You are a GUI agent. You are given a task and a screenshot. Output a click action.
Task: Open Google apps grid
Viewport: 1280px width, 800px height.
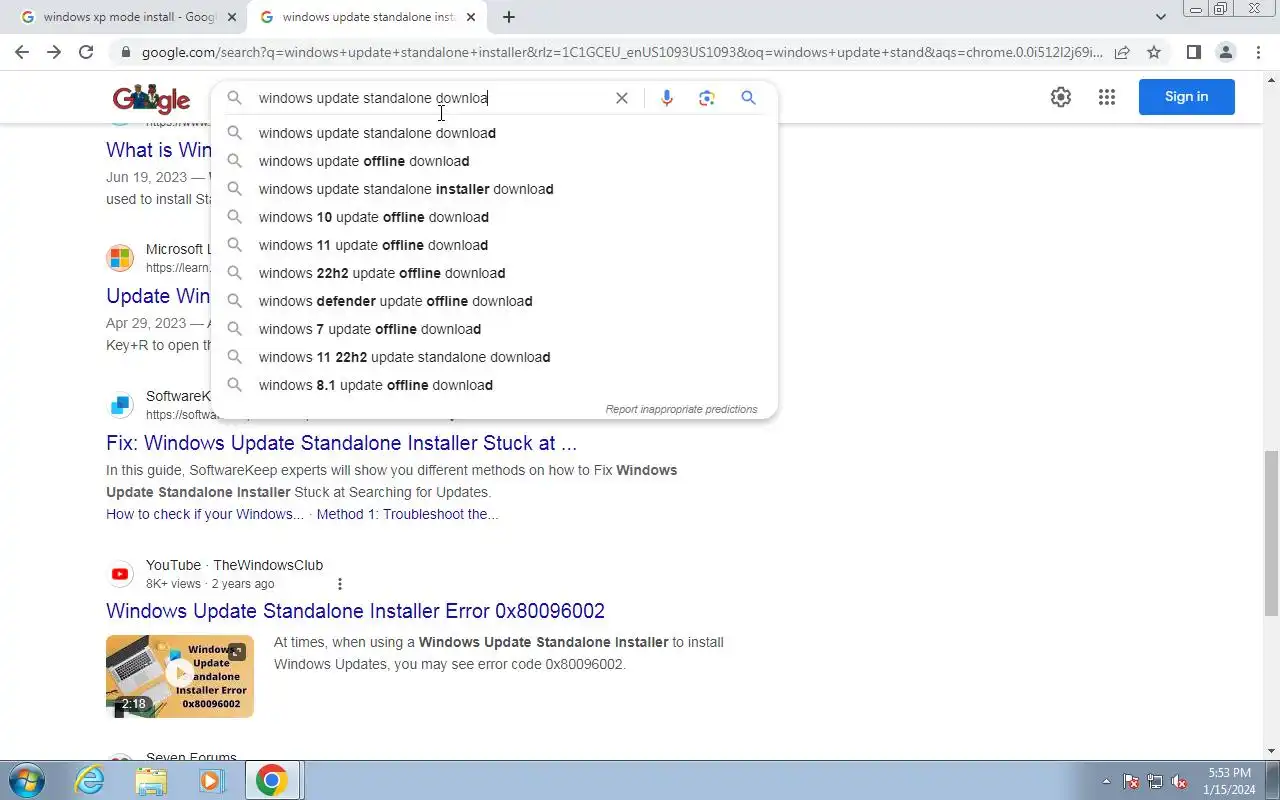tap(1107, 97)
